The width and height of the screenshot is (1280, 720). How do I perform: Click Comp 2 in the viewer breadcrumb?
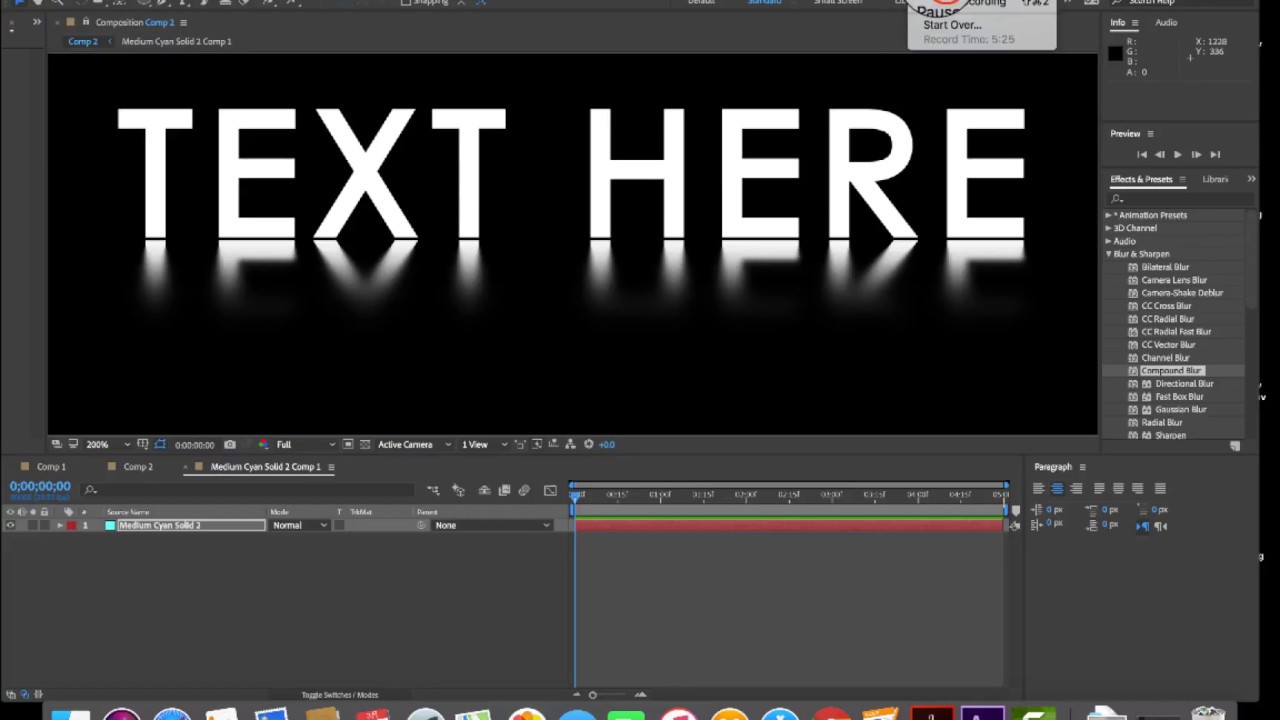click(x=83, y=41)
